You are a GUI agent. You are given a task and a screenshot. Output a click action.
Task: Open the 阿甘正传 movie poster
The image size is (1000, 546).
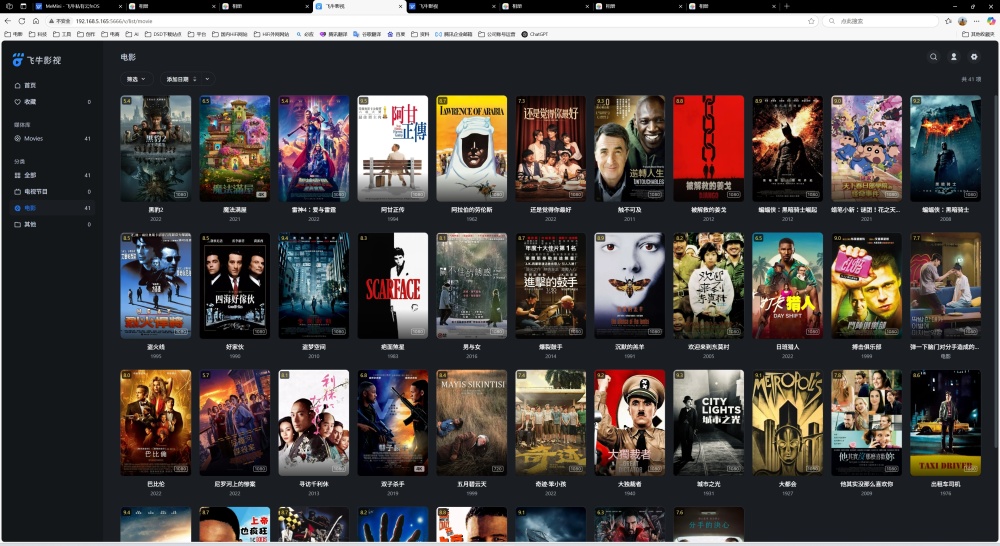[393, 148]
